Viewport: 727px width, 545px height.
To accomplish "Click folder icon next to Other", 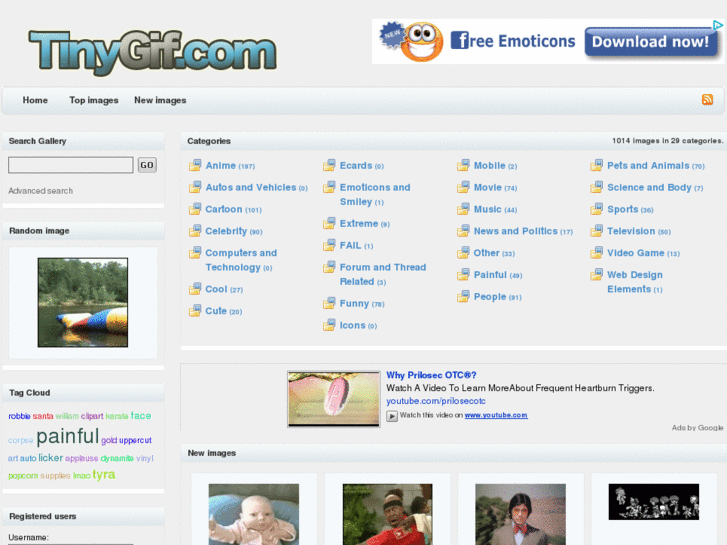I will (463, 252).
